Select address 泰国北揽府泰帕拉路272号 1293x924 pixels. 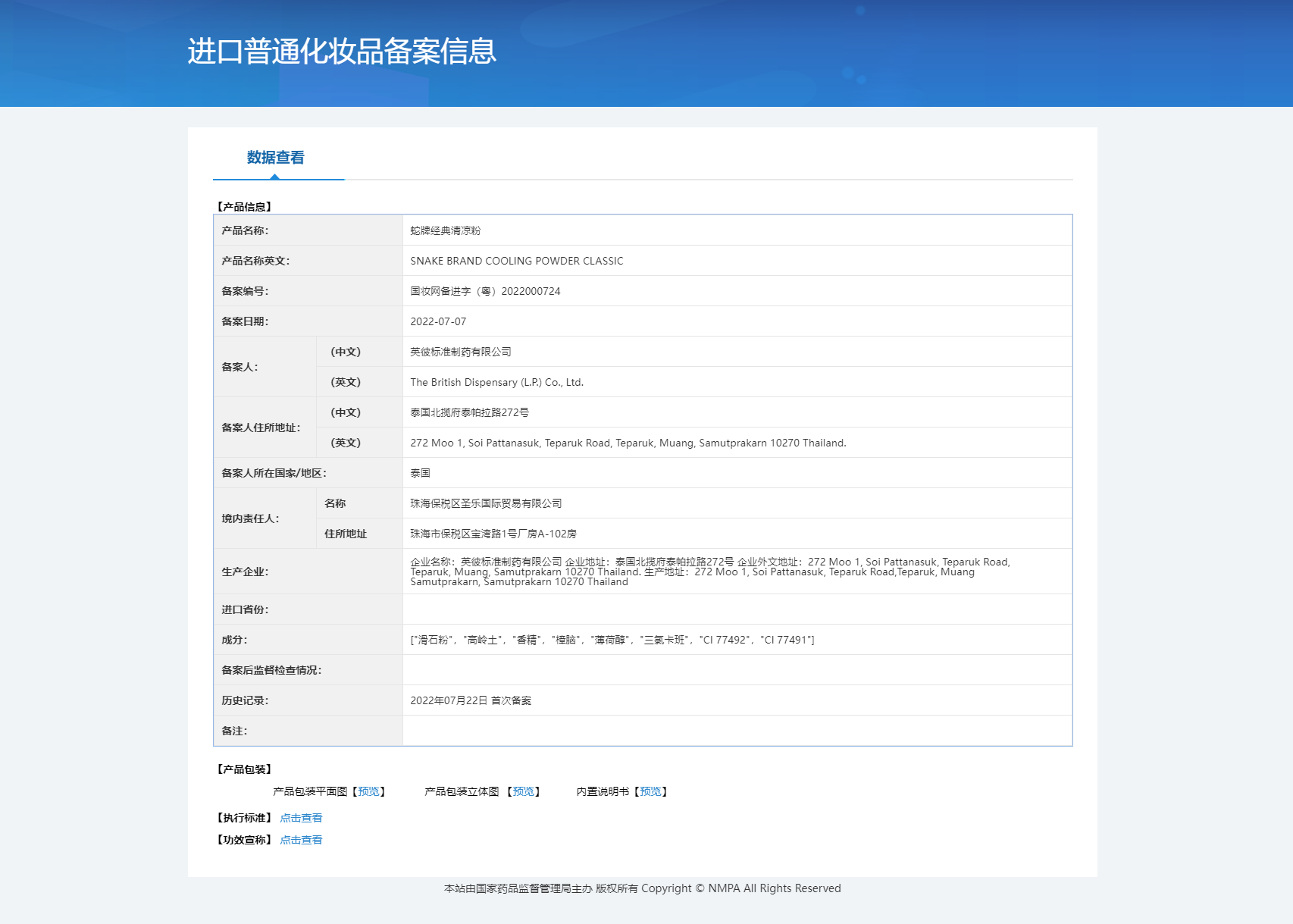click(x=469, y=412)
